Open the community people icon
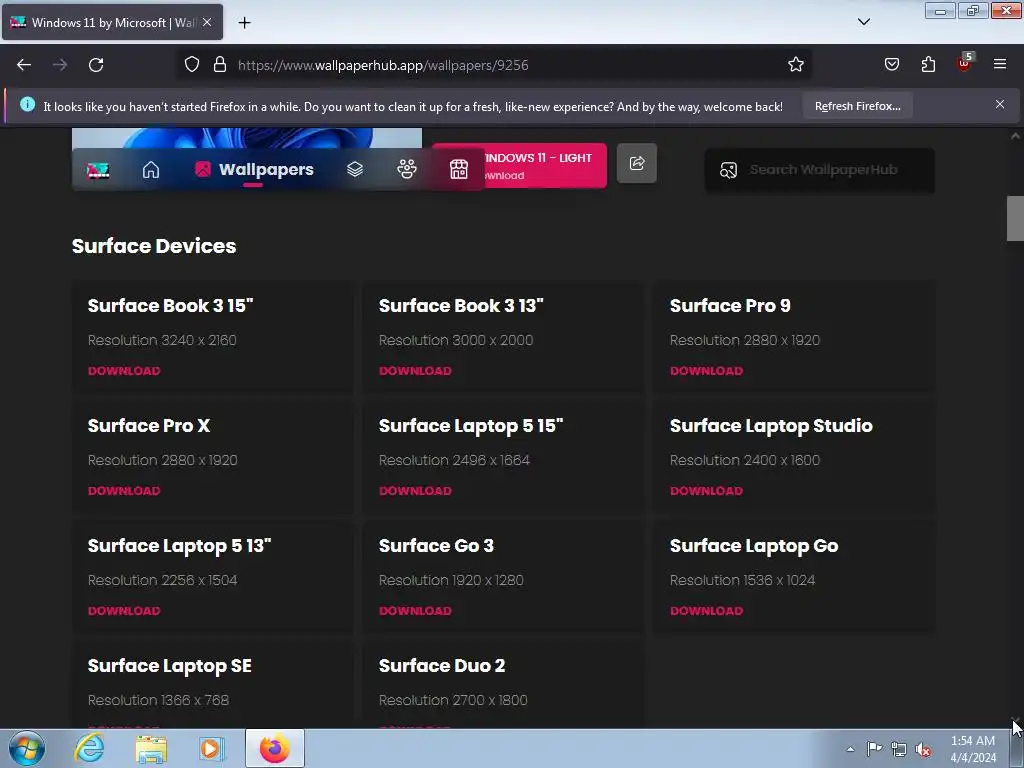This screenshot has width=1024, height=768. pyautogui.click(x=407, y=170)
